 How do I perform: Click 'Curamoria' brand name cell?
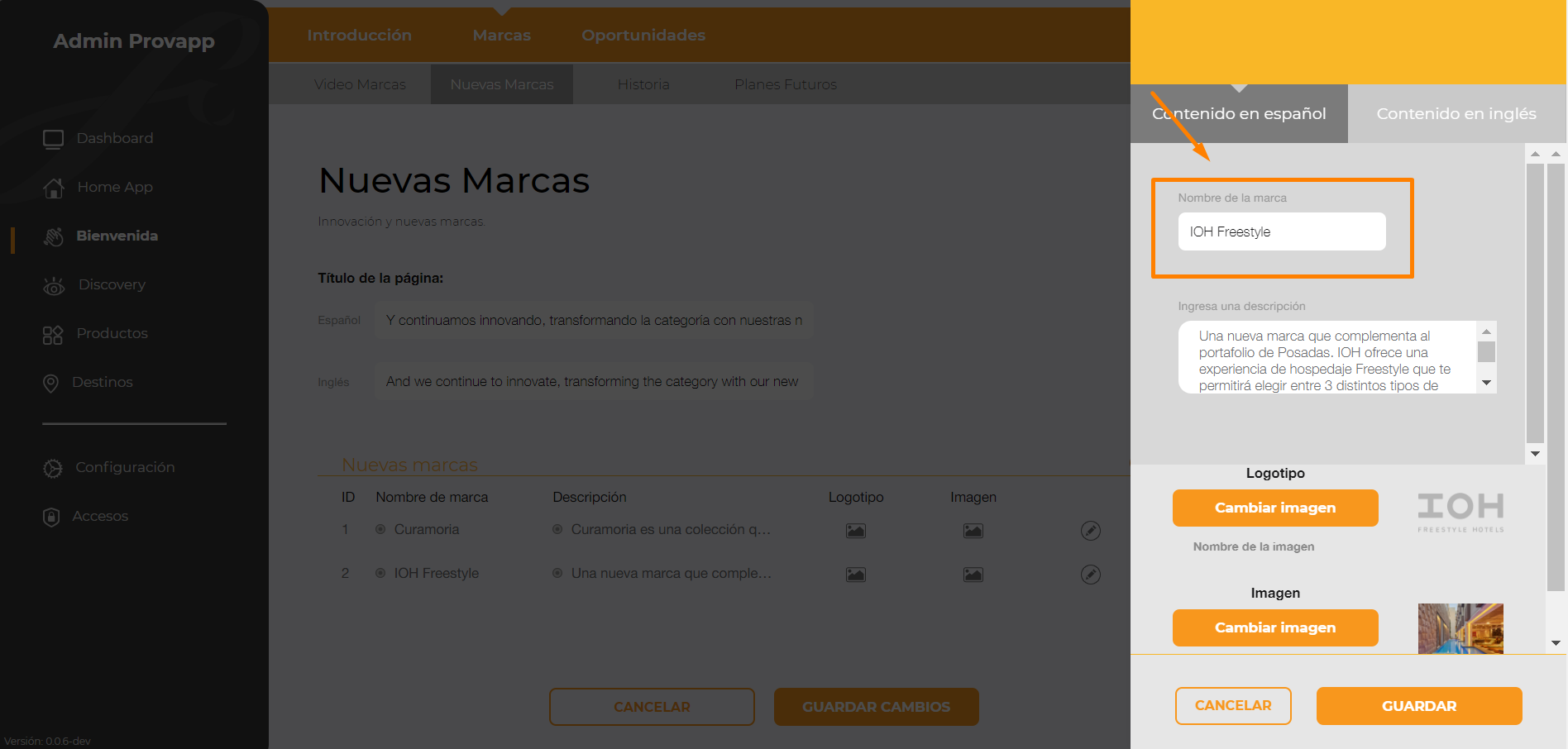point(427,529)
